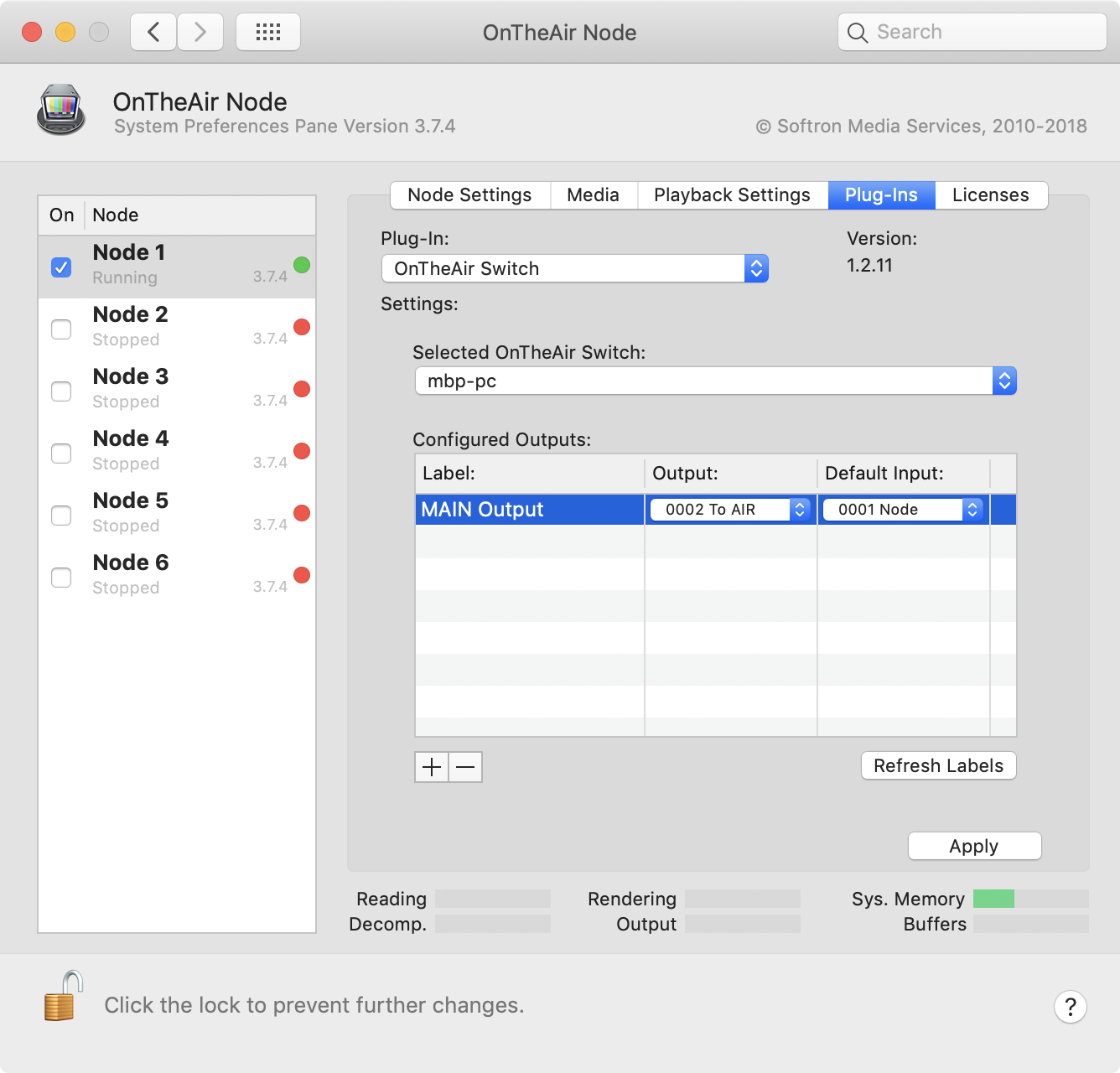The image size is (1120, 1073).
Task: Select the Plug-Ins tab
Action: (881, 195)
